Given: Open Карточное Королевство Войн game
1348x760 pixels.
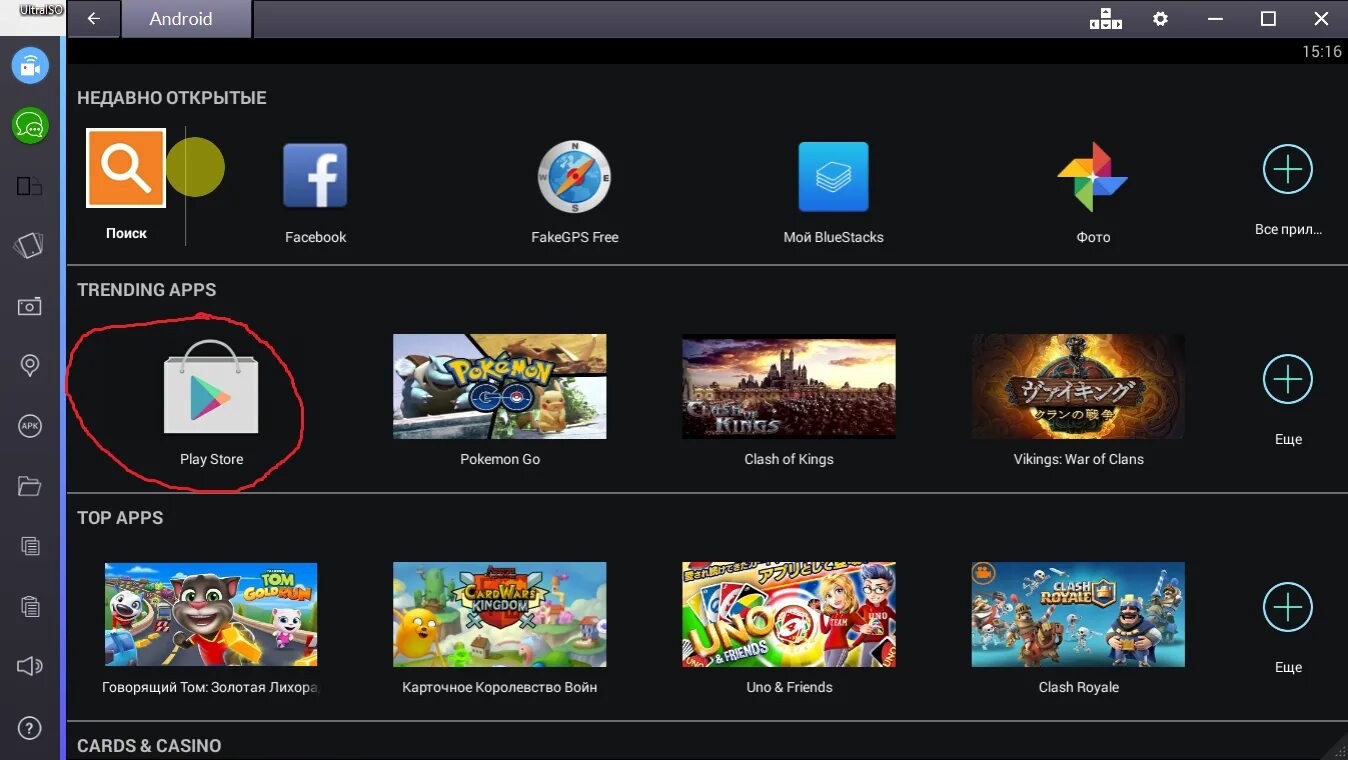Looking at the screenshot, I should pyautogui.click(x=500, y=614).
